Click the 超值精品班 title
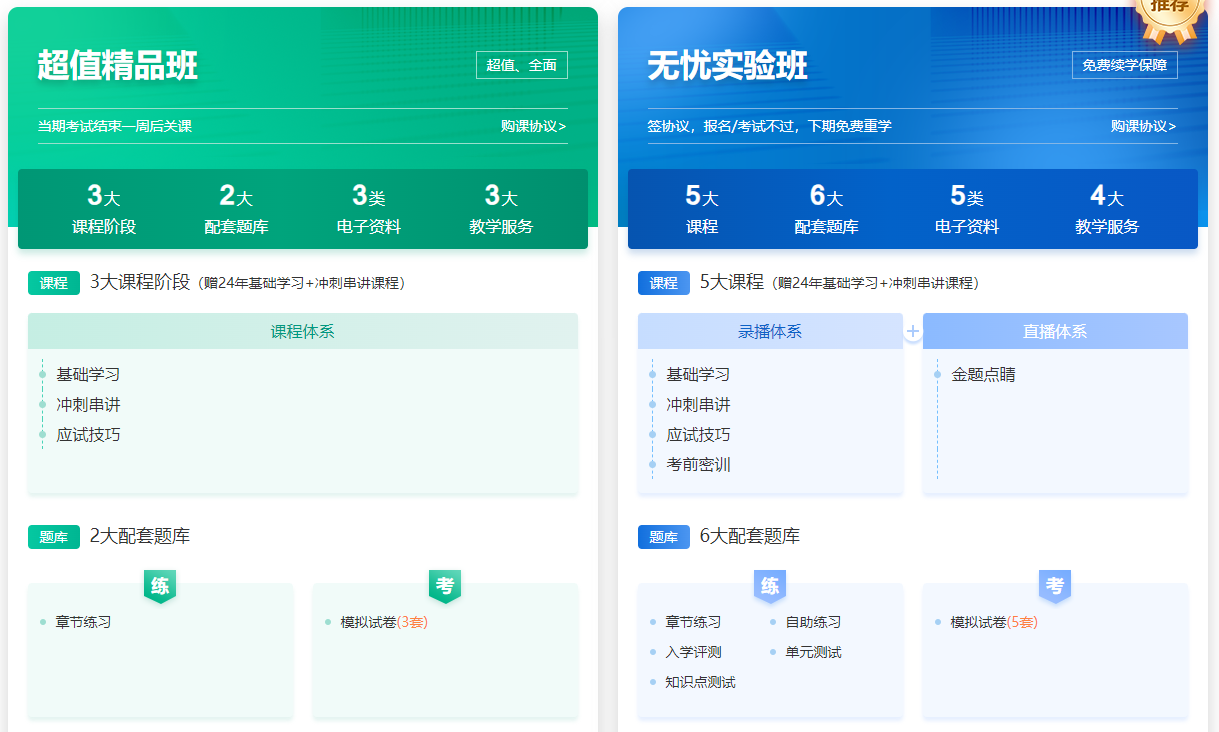 click(118, 65)
